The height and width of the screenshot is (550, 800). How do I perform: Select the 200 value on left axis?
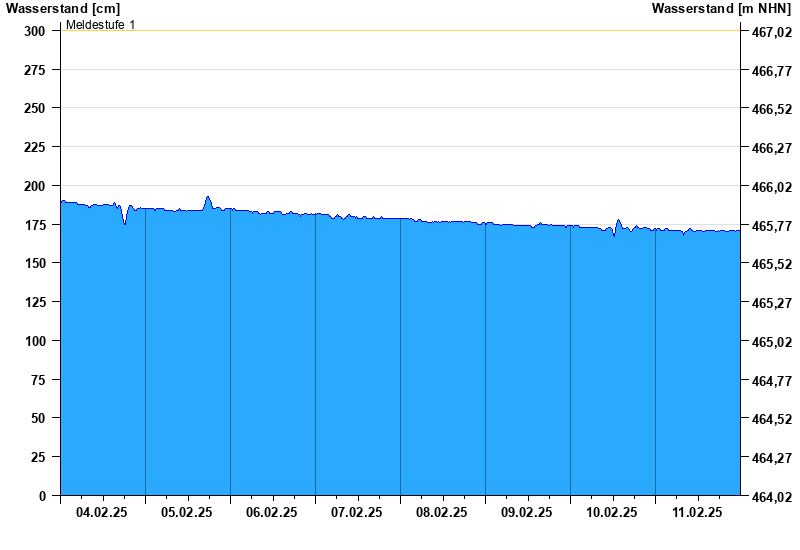pyautogui.click(x=35, y=186)
